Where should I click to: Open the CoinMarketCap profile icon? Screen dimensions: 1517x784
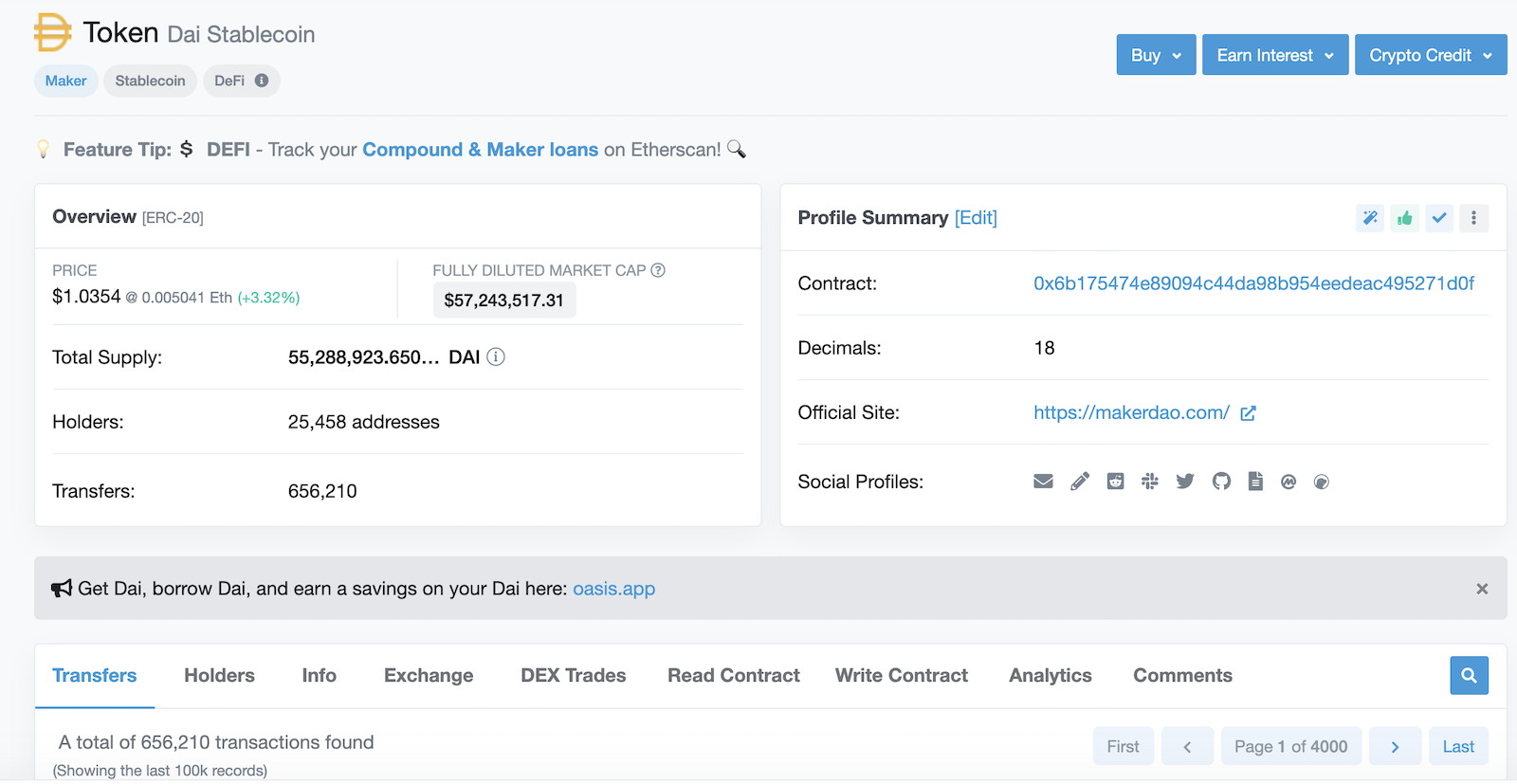pos(1289,482)
